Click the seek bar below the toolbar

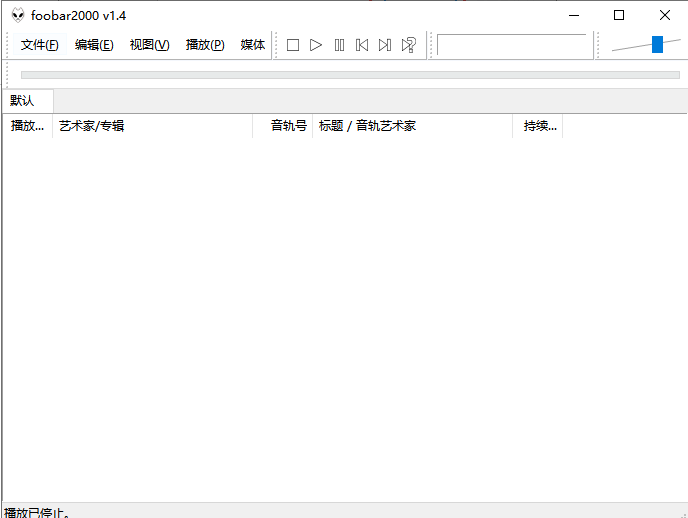tap(350, 75)
